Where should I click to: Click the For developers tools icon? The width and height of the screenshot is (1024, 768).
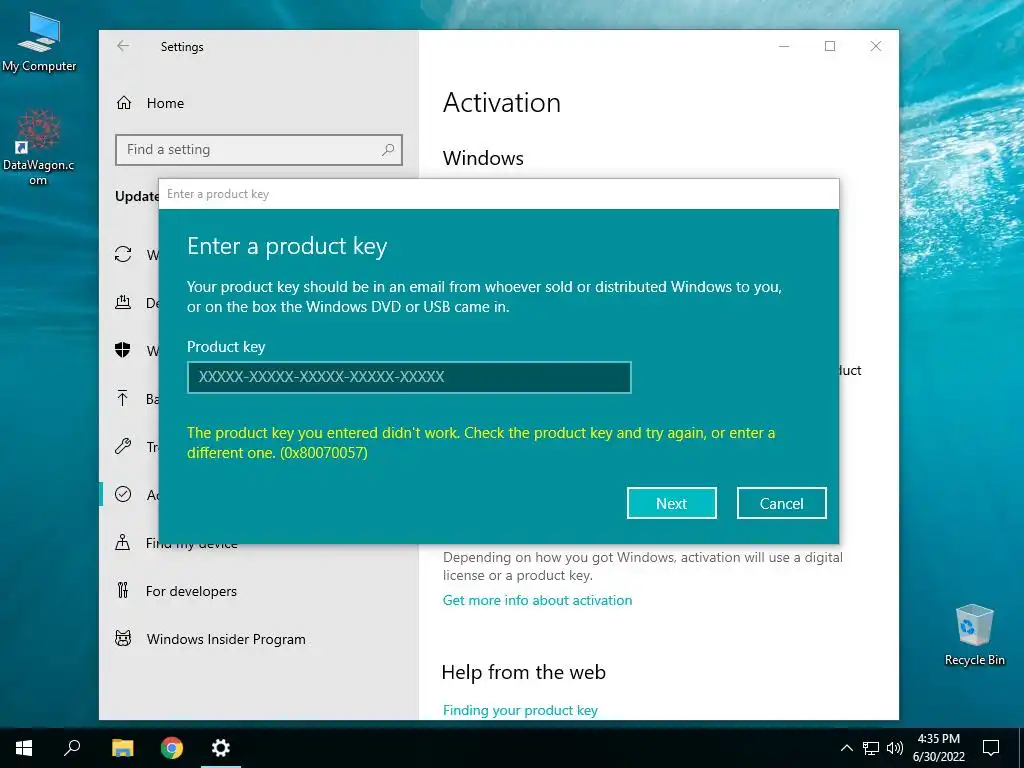coord(123,591)
